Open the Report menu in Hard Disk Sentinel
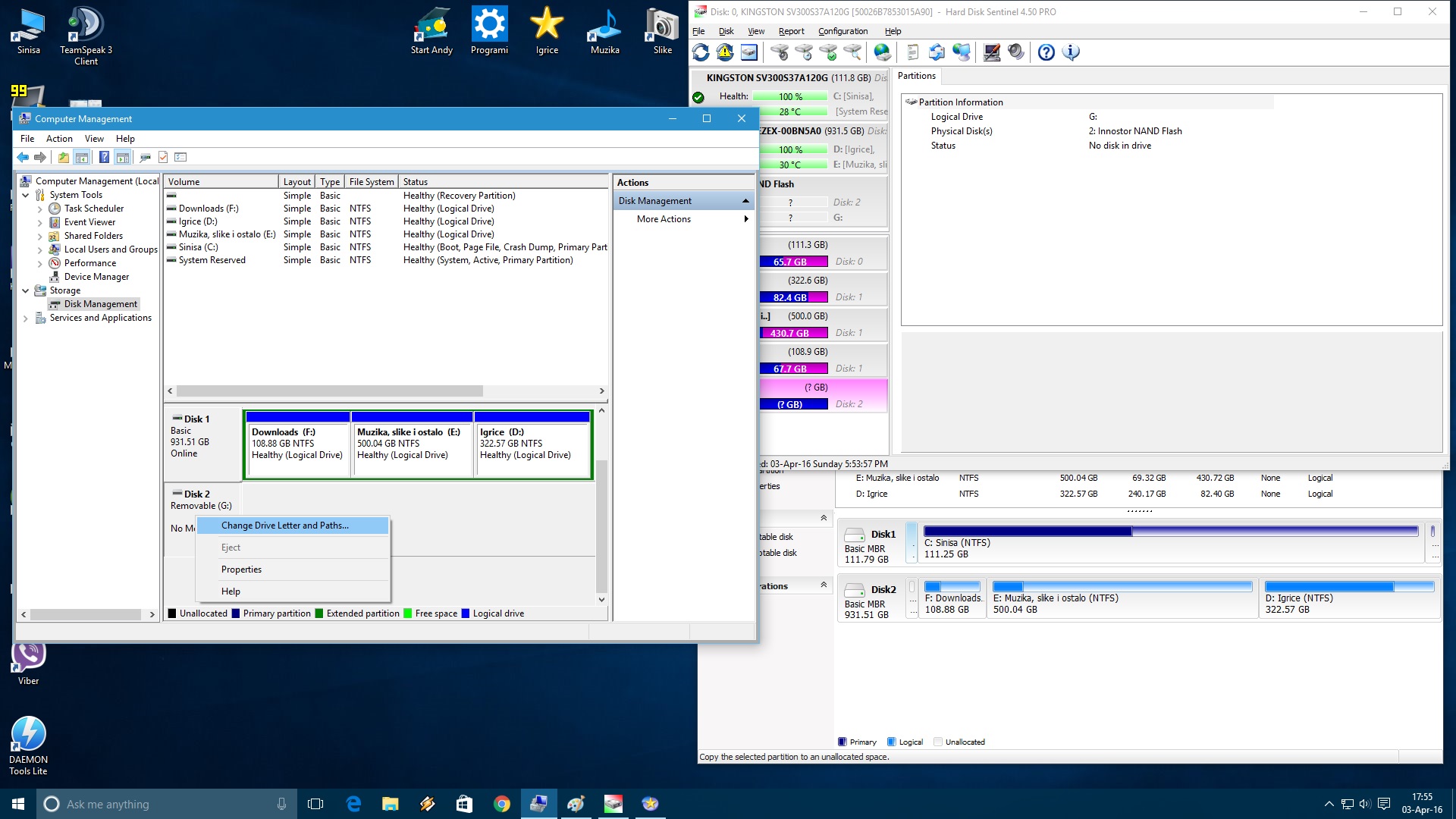Screen dimensions: 1456x819 pyautogui.click(x=791, y=31)
